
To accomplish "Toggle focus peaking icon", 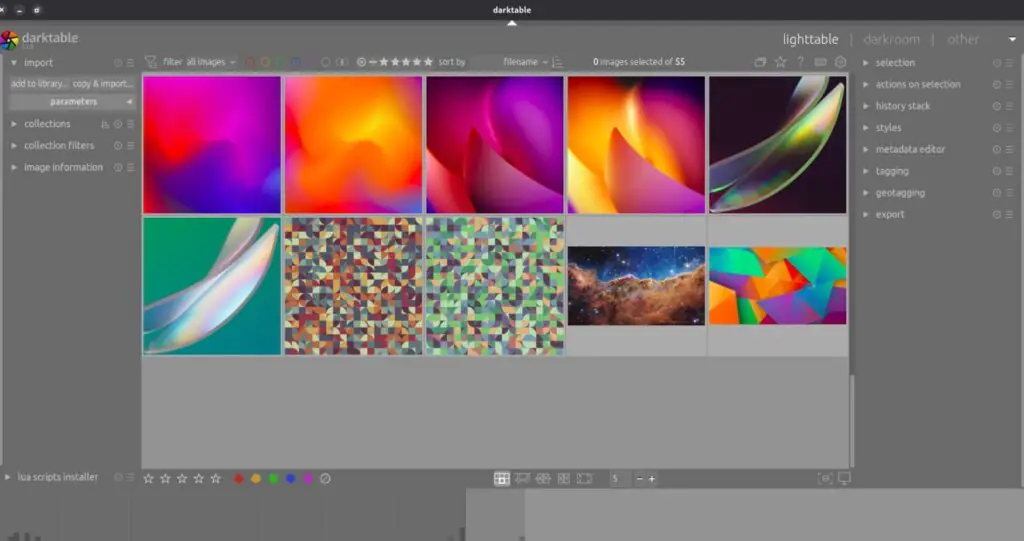I will (825, 479).
